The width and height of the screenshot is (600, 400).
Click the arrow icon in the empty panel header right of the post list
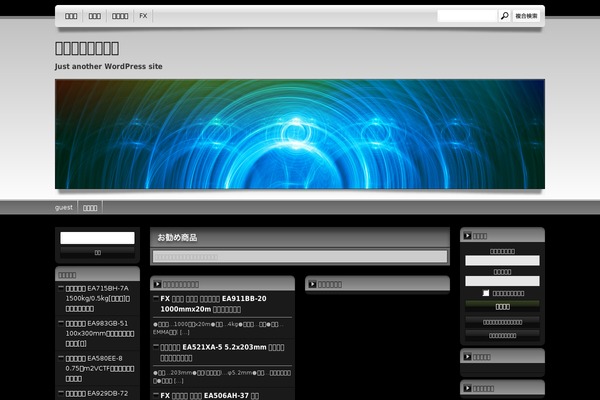click(312, 284)
